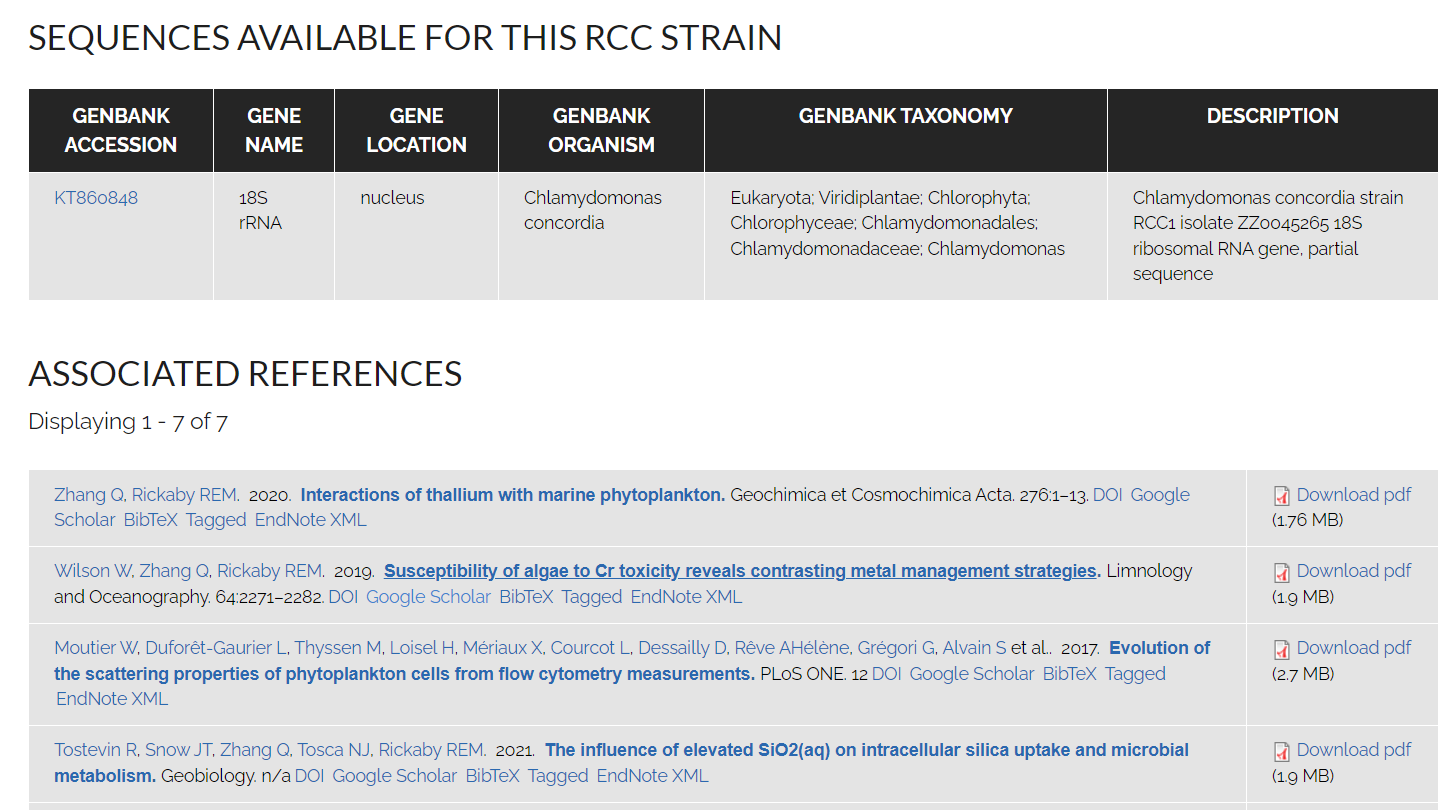Download pdf for Tostevin 2021 reference

click(x=1353, y=750)
